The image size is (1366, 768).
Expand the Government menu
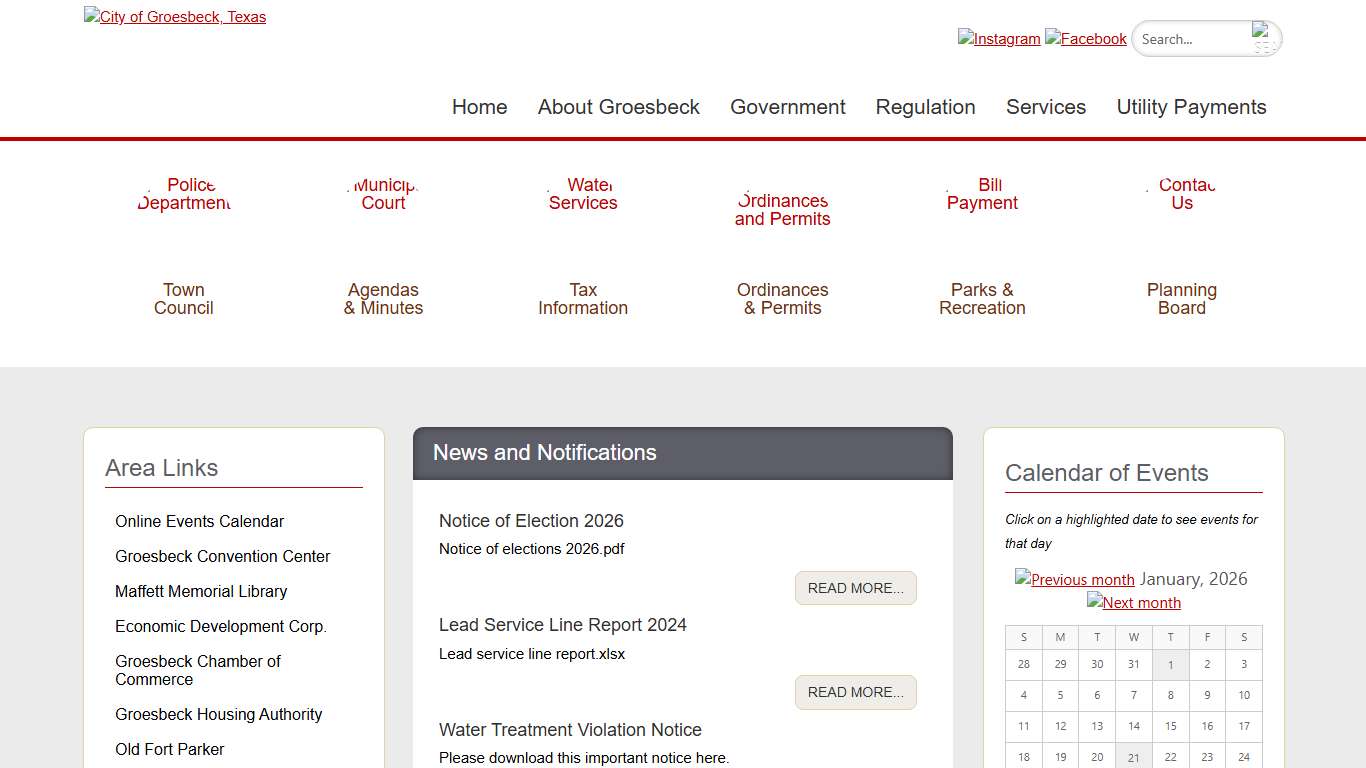tap(787, 107)
